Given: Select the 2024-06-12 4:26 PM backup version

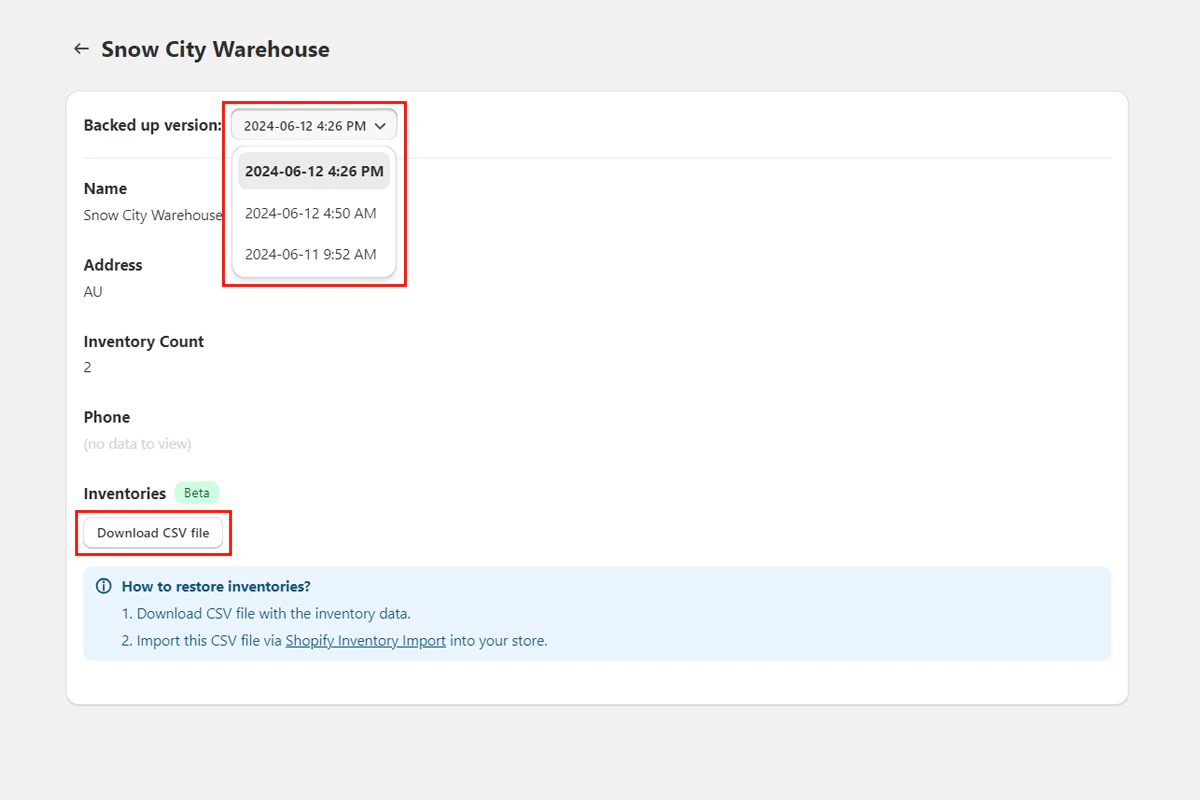Looking at the screenshot, I should click(313, 170).
